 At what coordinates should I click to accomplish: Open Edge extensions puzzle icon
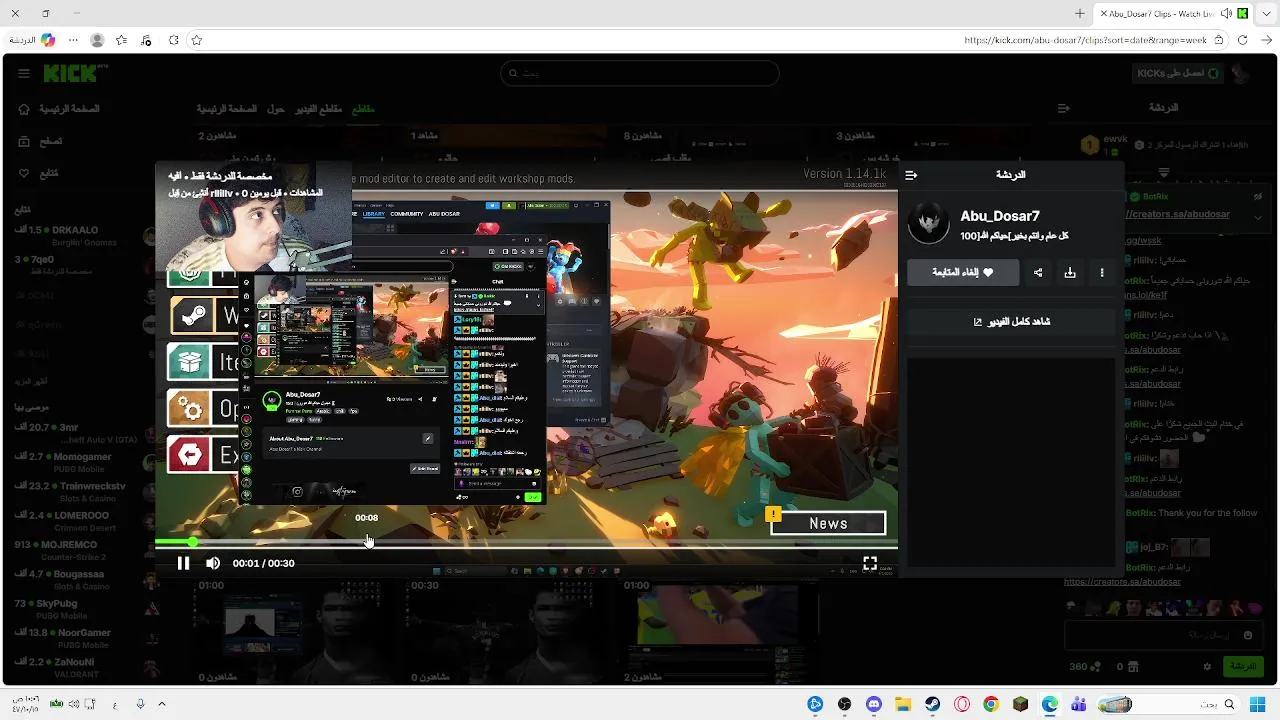(x=174, y=40)
